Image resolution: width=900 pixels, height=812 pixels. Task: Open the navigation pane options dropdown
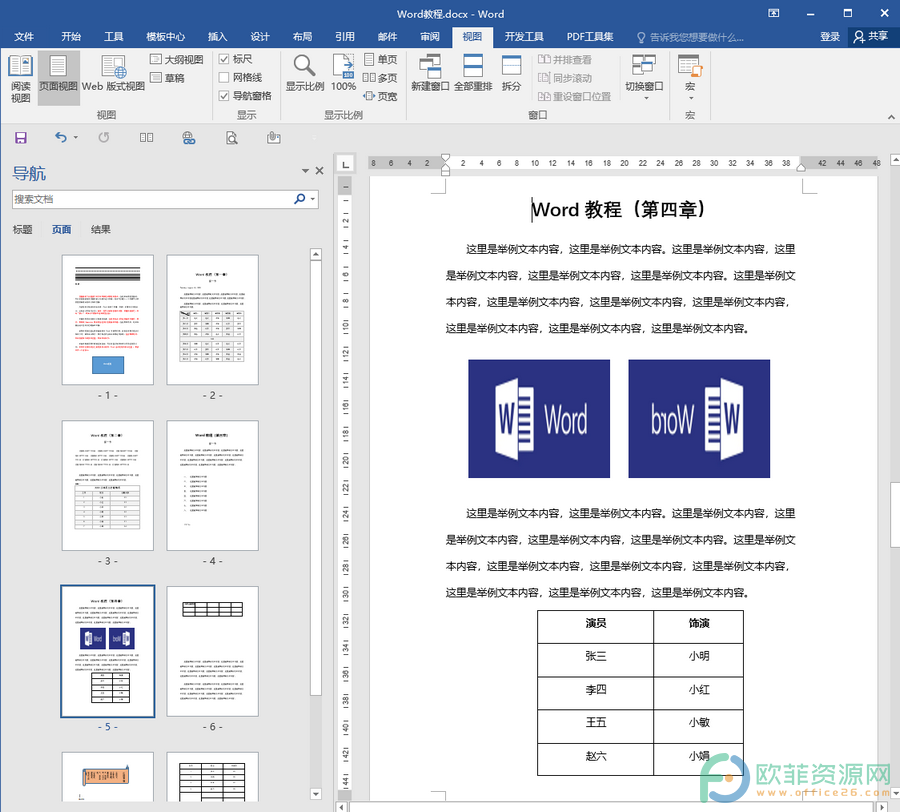click(x=305, y=170)
